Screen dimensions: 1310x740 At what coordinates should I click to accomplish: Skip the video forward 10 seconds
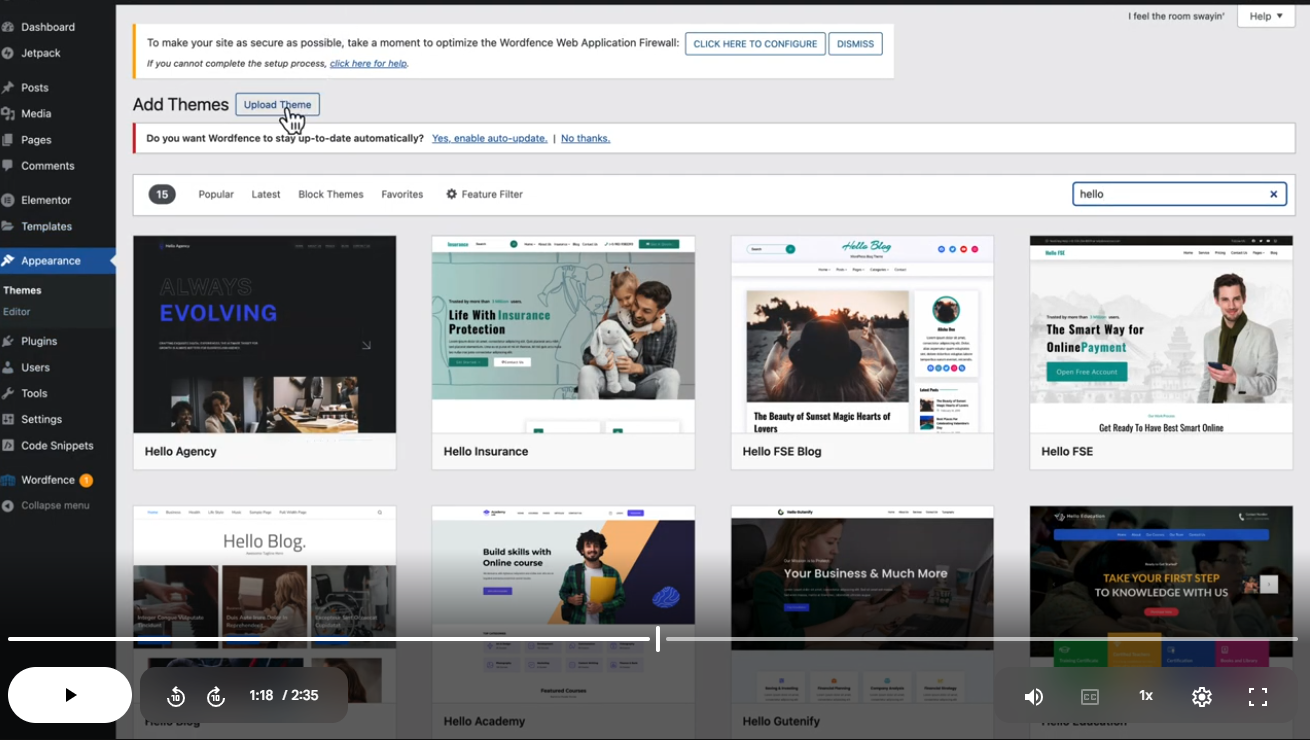[x=216, y=696]
